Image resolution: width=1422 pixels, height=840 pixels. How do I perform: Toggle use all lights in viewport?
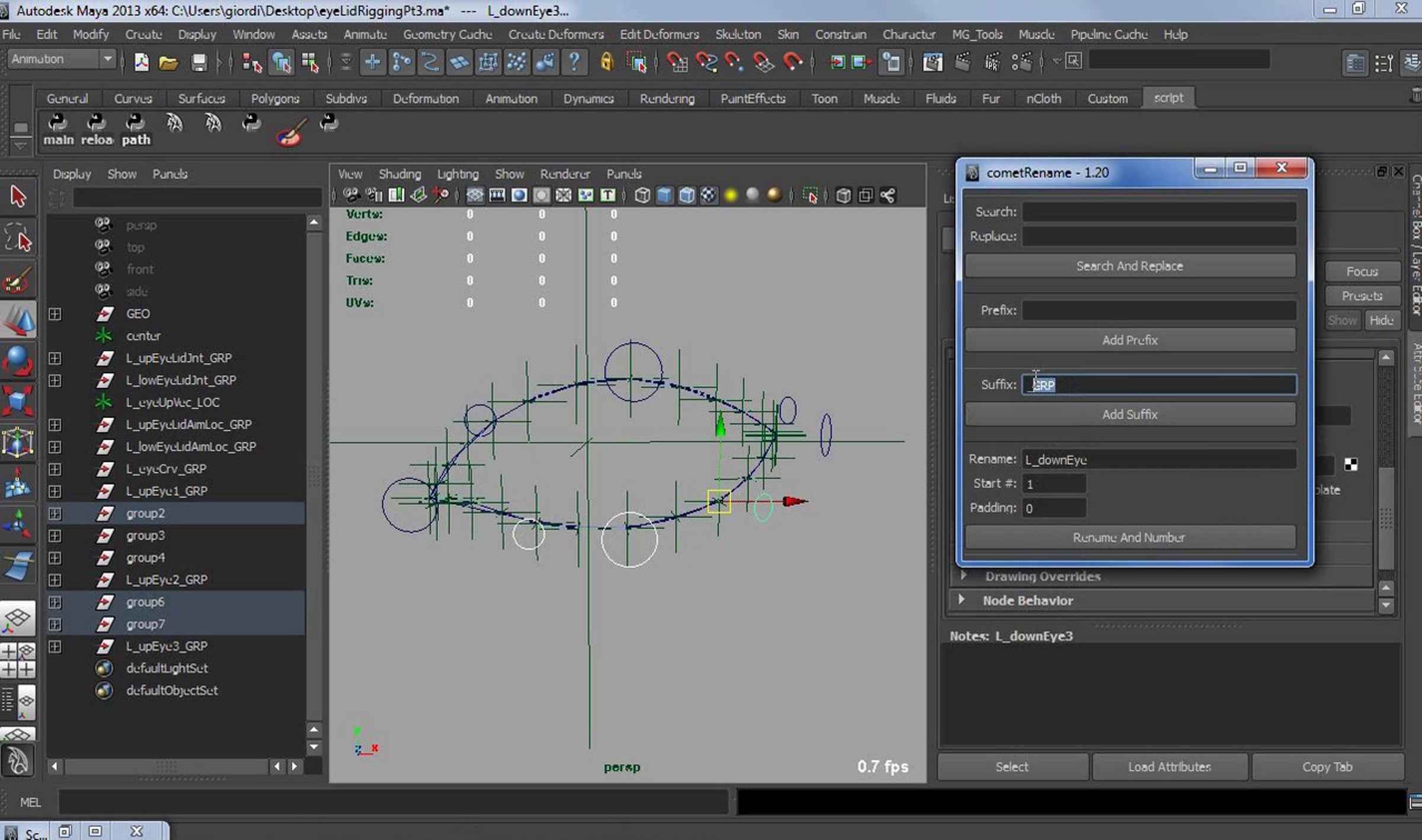tap(731, 195)
